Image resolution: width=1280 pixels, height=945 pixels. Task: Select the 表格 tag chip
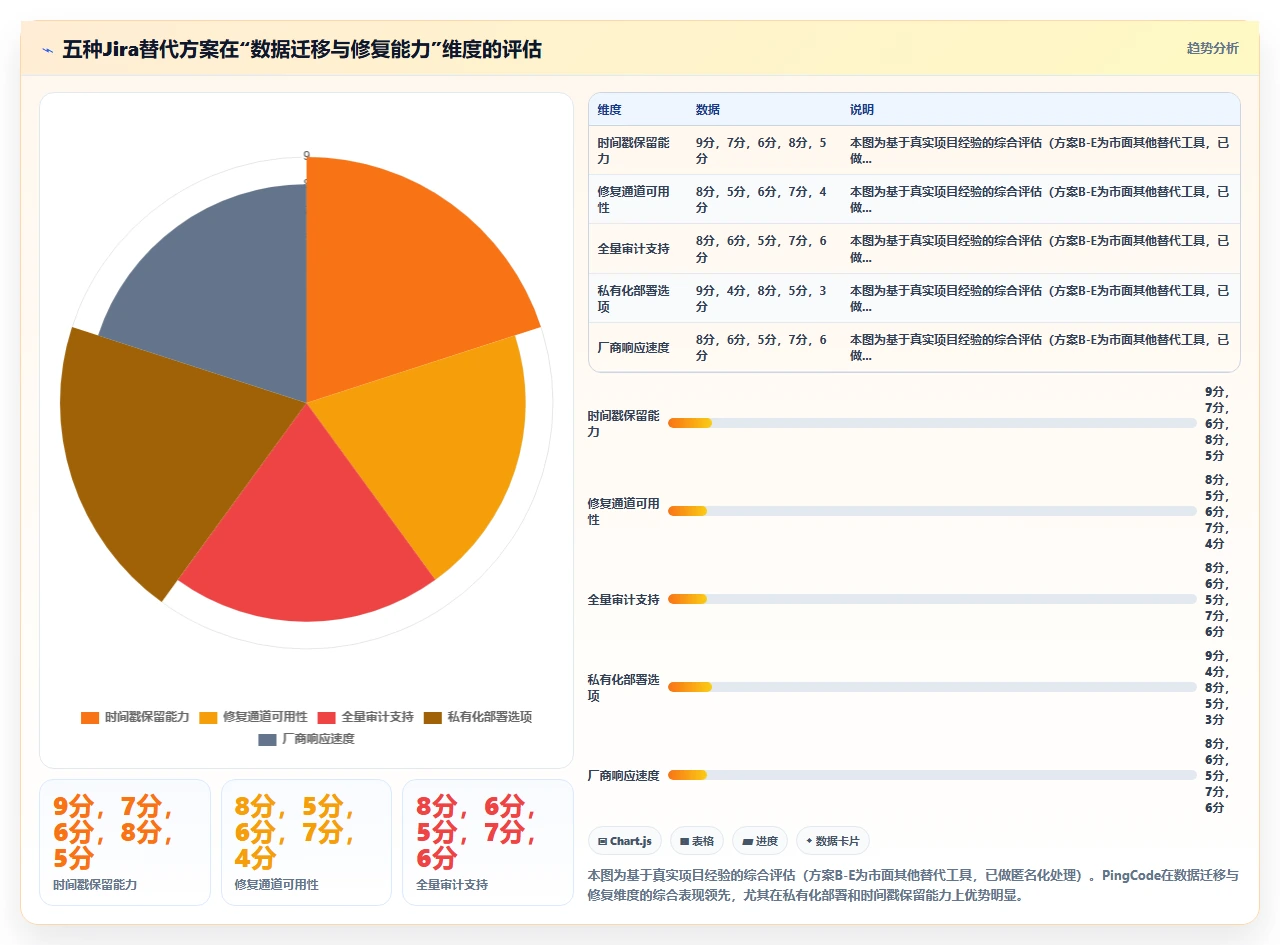(697, 841)
